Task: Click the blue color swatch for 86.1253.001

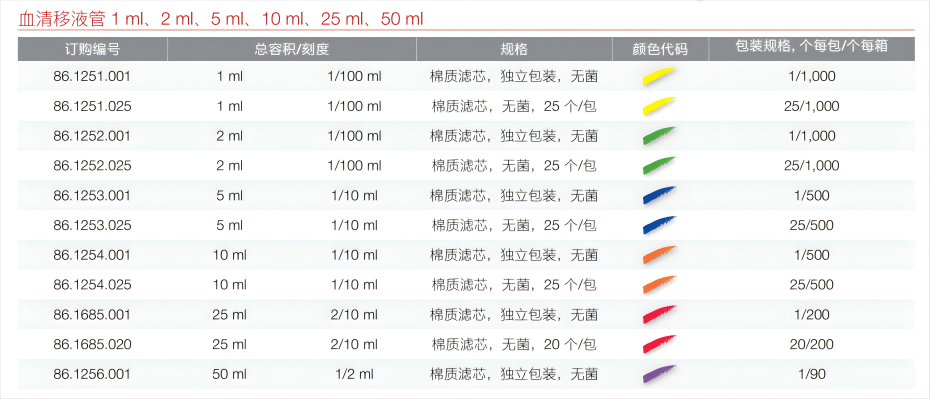Action: tap(659, 195)
